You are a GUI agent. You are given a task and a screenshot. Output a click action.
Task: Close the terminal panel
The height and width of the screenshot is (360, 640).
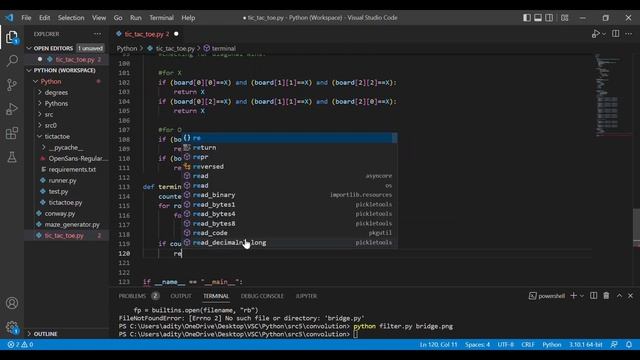(x=631, y=296)
